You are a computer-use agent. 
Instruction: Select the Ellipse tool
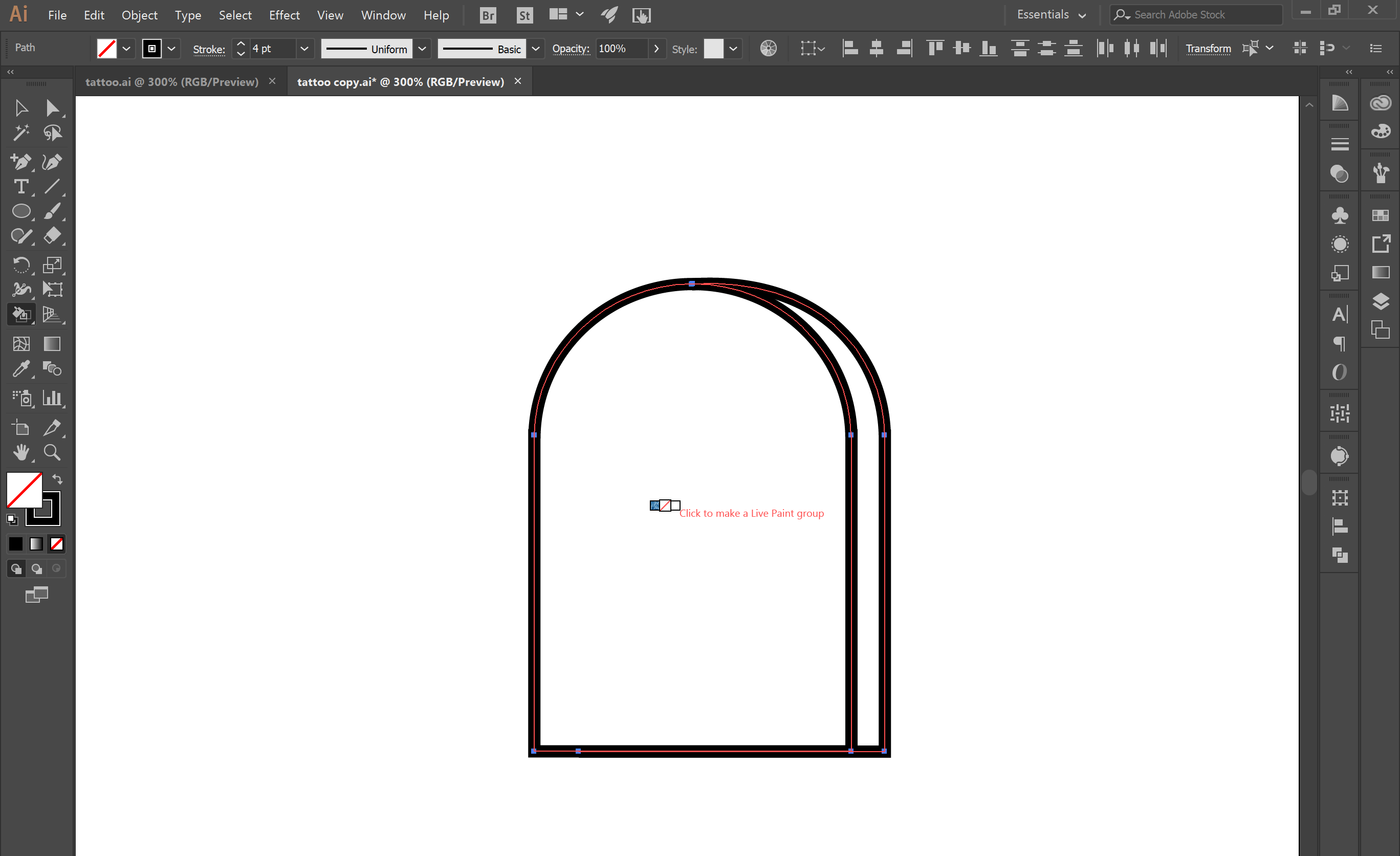pos(21,211)
